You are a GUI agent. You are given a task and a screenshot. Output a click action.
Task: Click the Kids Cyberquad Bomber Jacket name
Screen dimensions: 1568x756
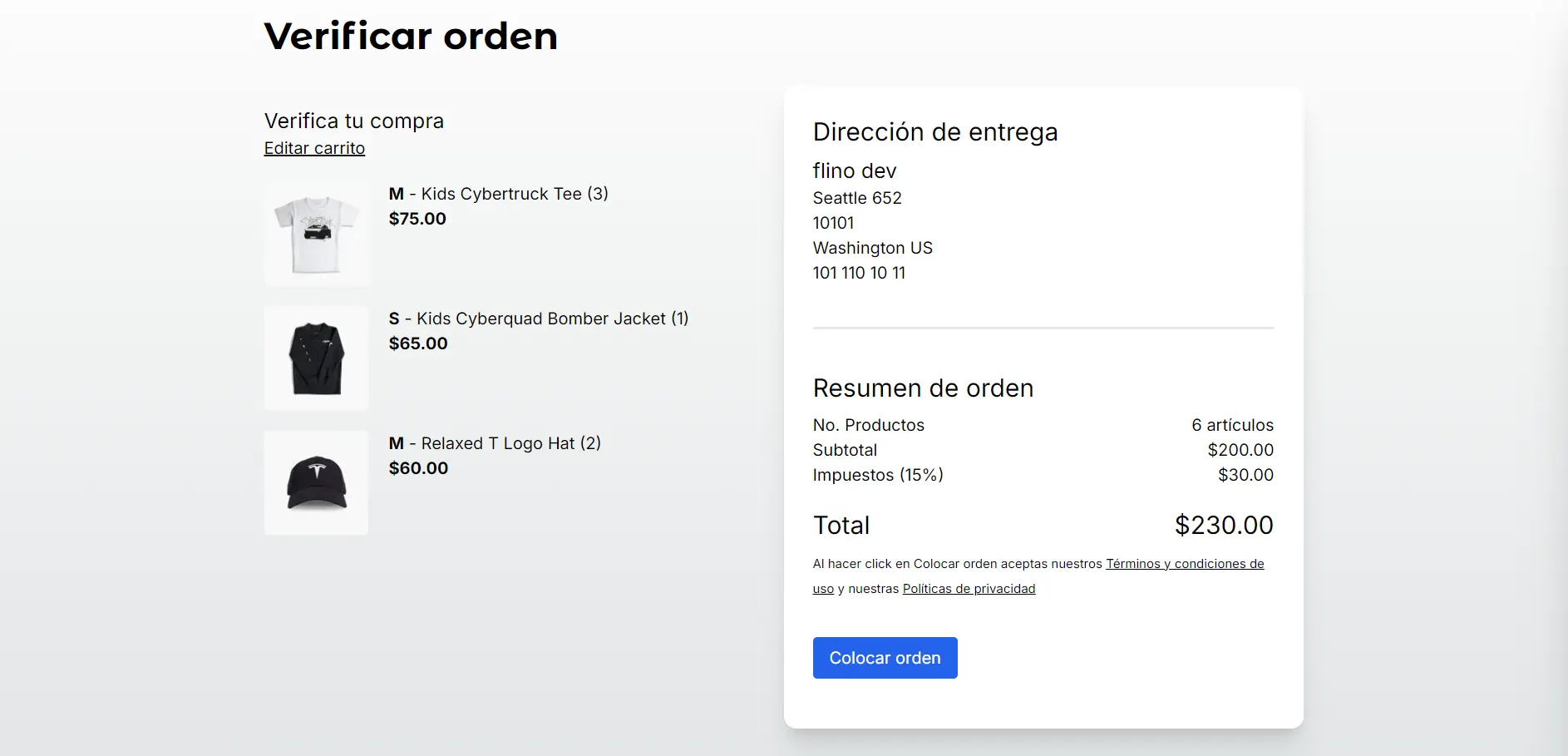click(x=539, y=319)
